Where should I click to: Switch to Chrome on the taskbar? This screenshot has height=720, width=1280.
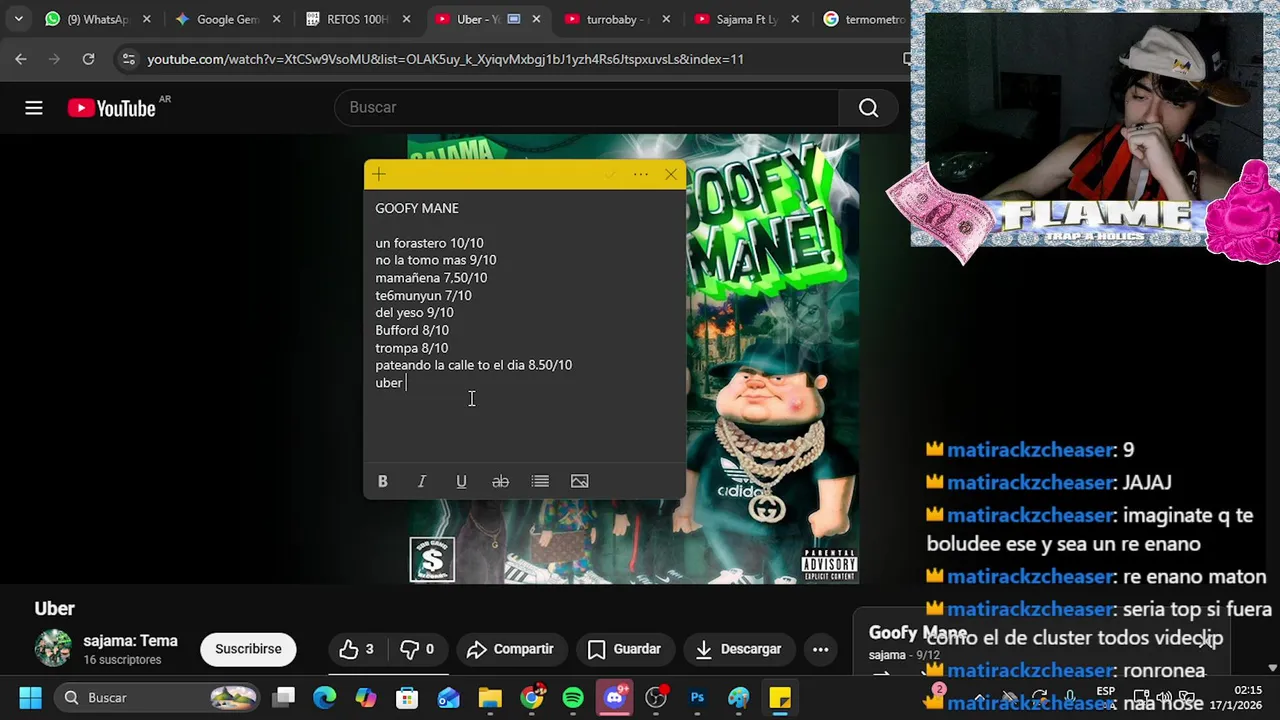point(532,697)
